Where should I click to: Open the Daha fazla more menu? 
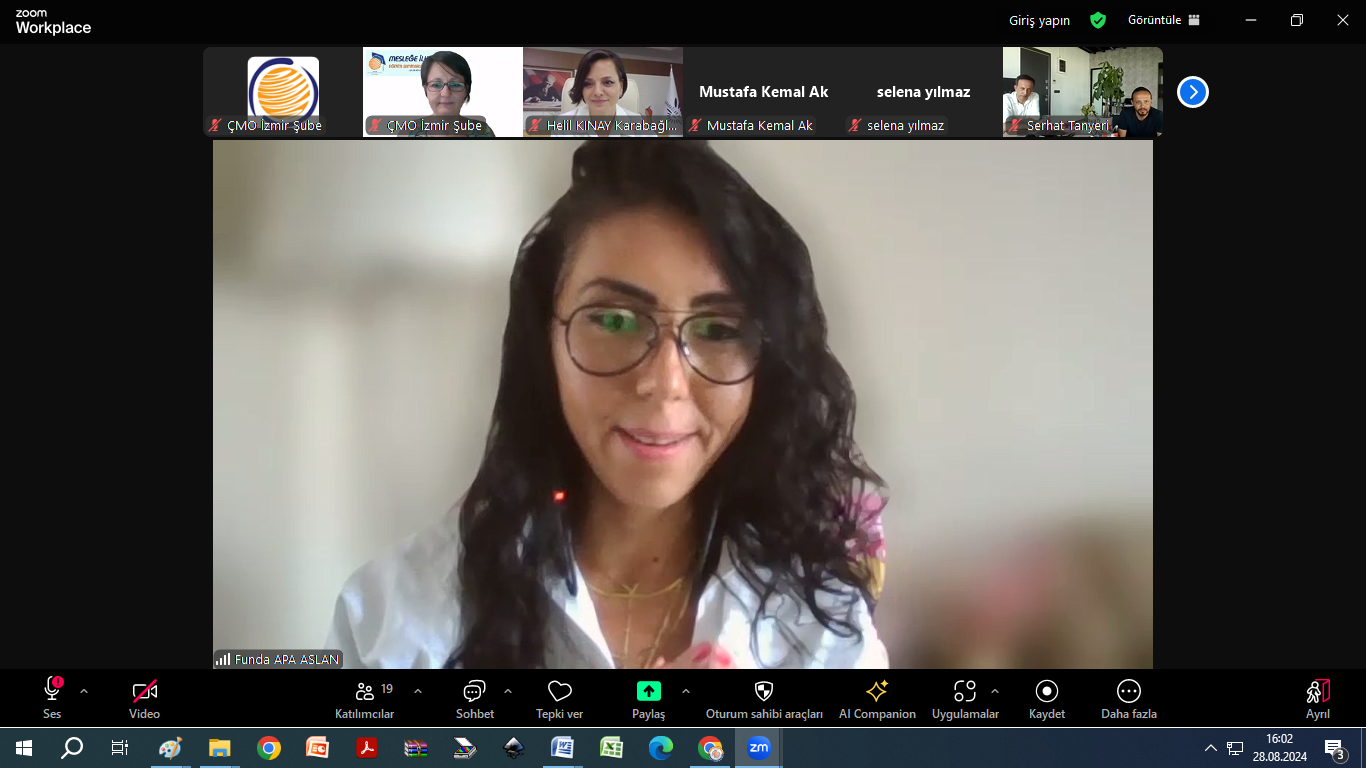coord(1128,692)
